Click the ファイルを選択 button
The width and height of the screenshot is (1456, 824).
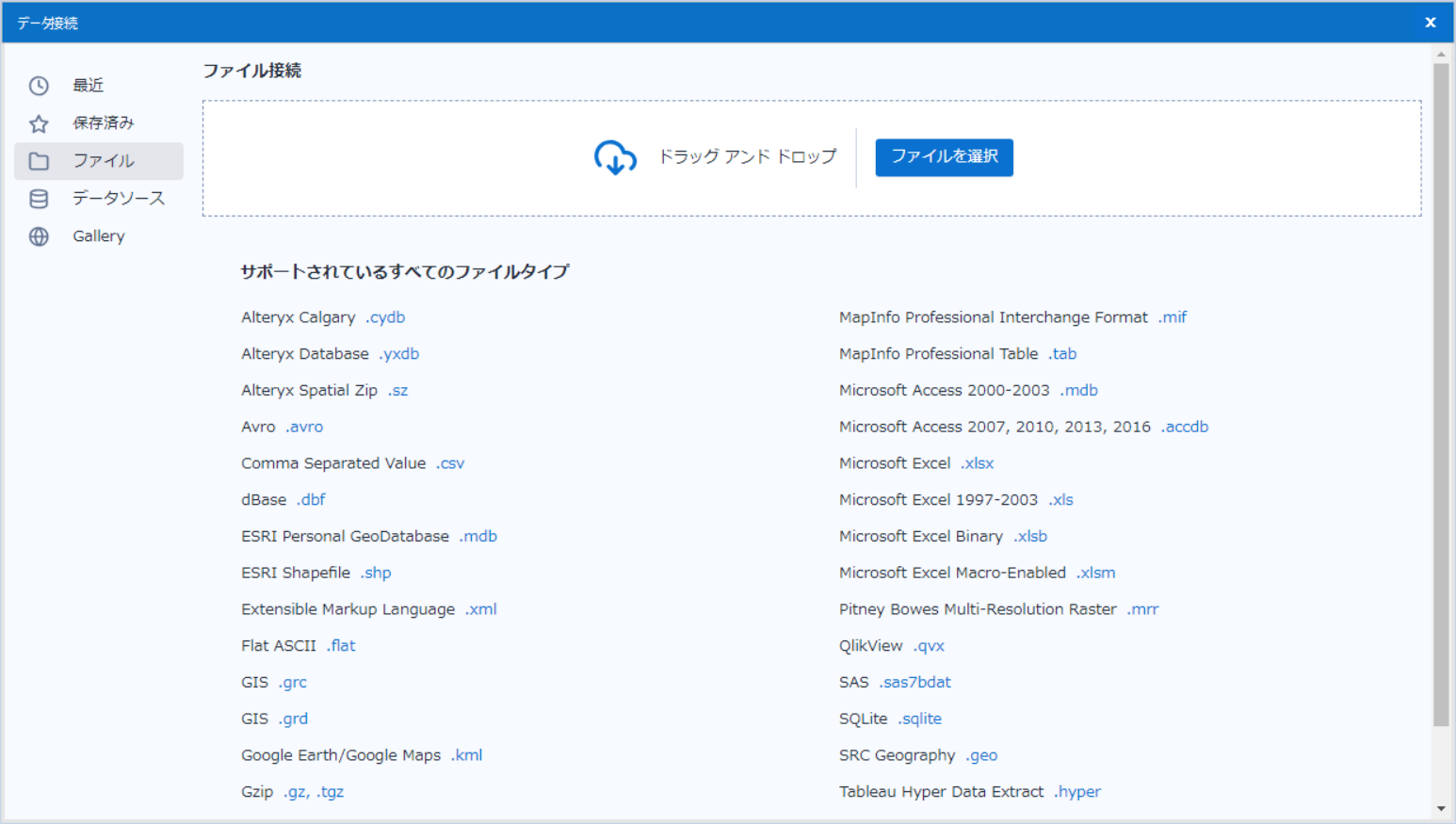pyautogui.click(x=944, y=157)
